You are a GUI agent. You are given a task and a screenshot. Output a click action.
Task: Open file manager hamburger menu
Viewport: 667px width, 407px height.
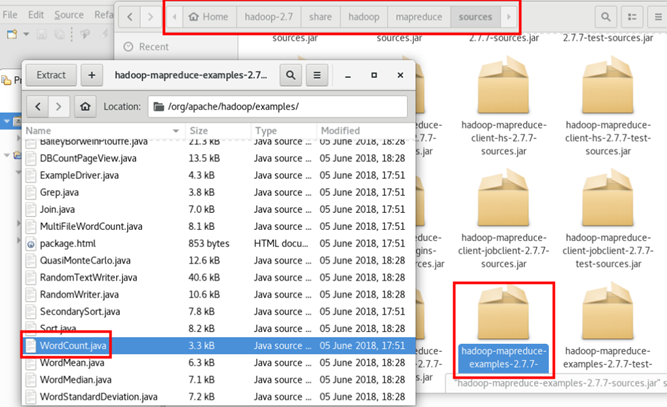click(x=658, y=17)
